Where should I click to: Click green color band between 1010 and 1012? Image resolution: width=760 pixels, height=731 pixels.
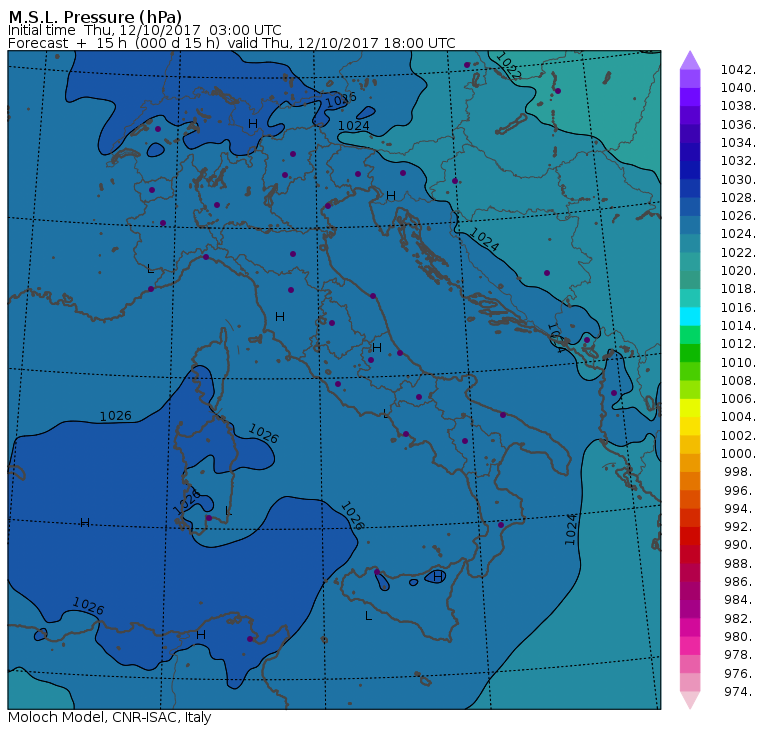[x=690, y=353]
